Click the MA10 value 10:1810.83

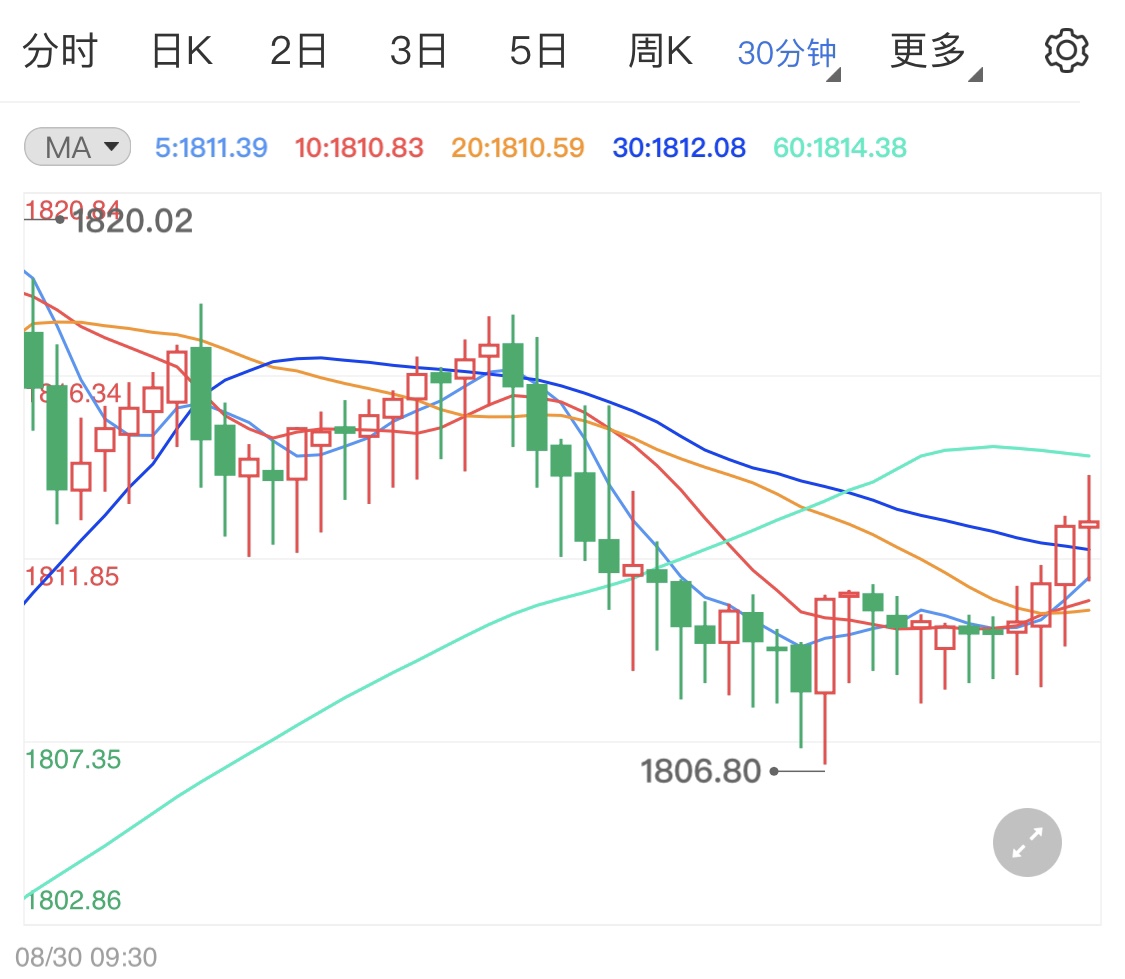(359, 148)
